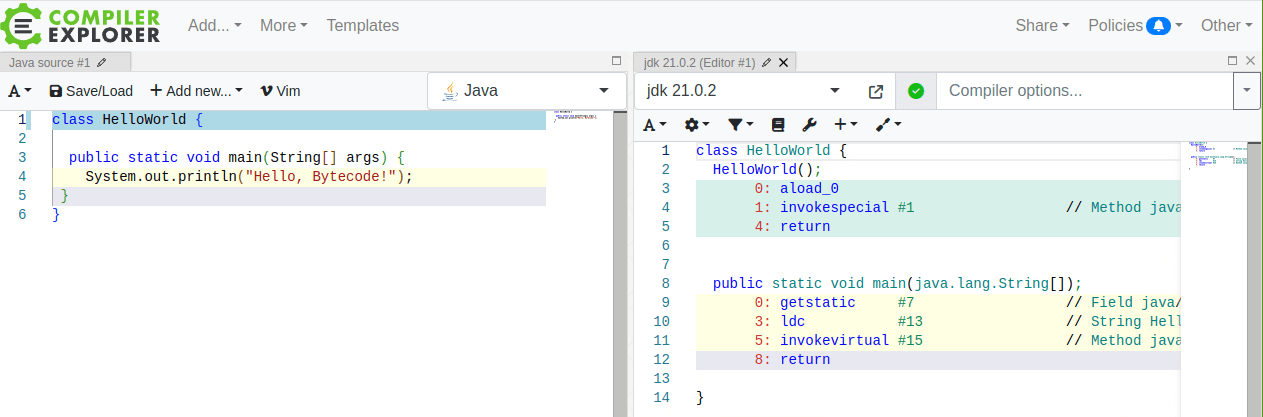
Task: Open the compiler pane font size menu
Action: (655, 125)
